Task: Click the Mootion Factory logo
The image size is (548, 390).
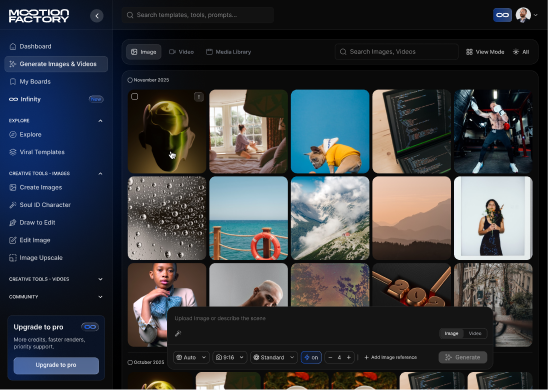Action: (x=39, y=16)
